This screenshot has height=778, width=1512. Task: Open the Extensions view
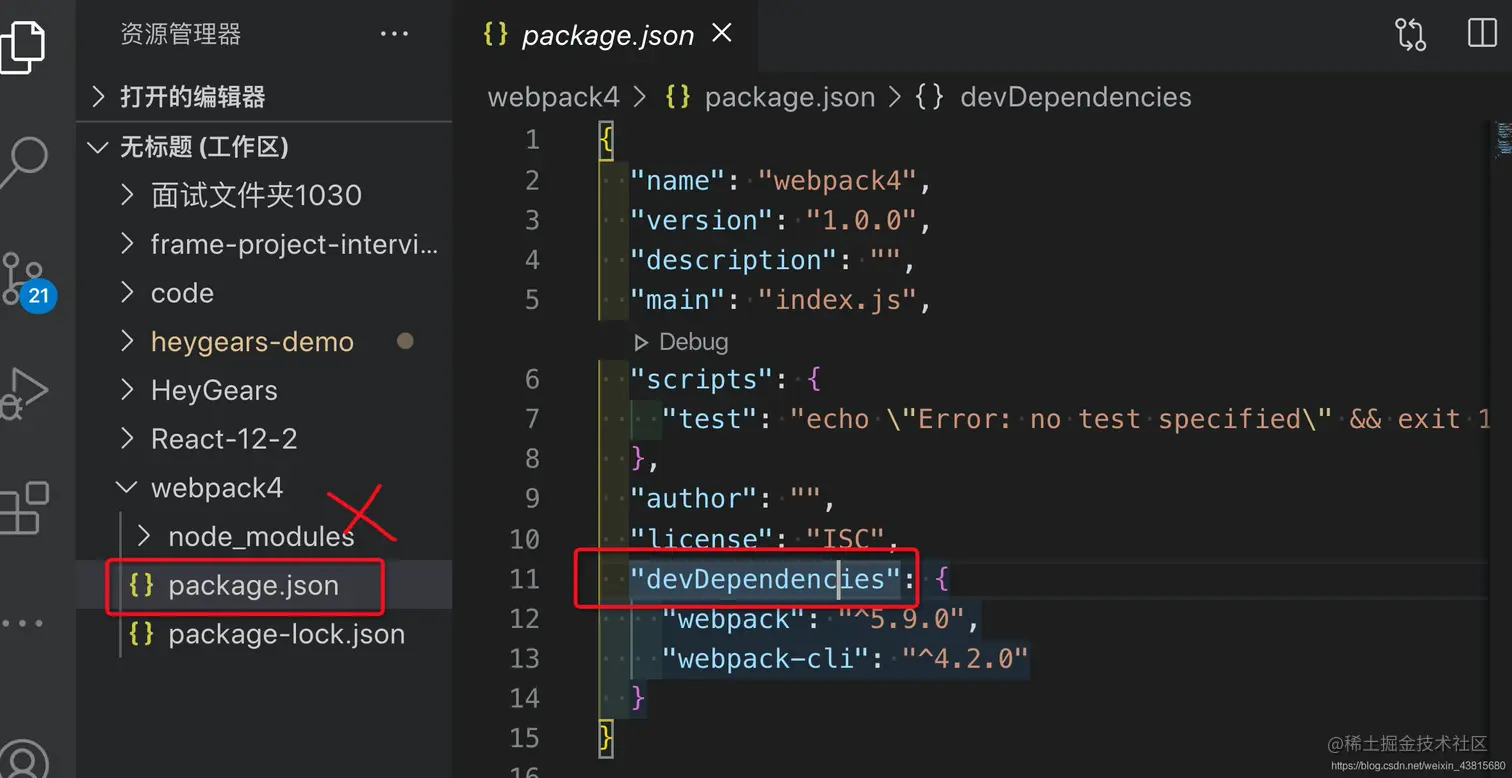point(24,509)
